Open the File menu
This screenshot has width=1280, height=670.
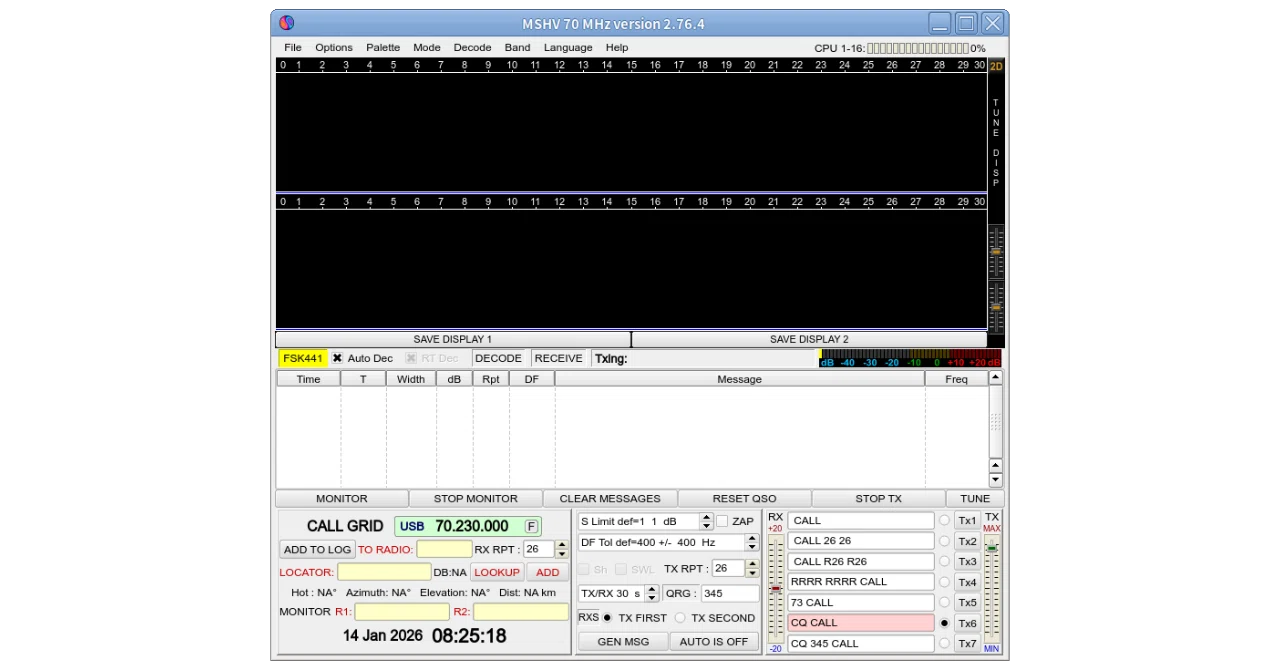(x=293, y=47)
